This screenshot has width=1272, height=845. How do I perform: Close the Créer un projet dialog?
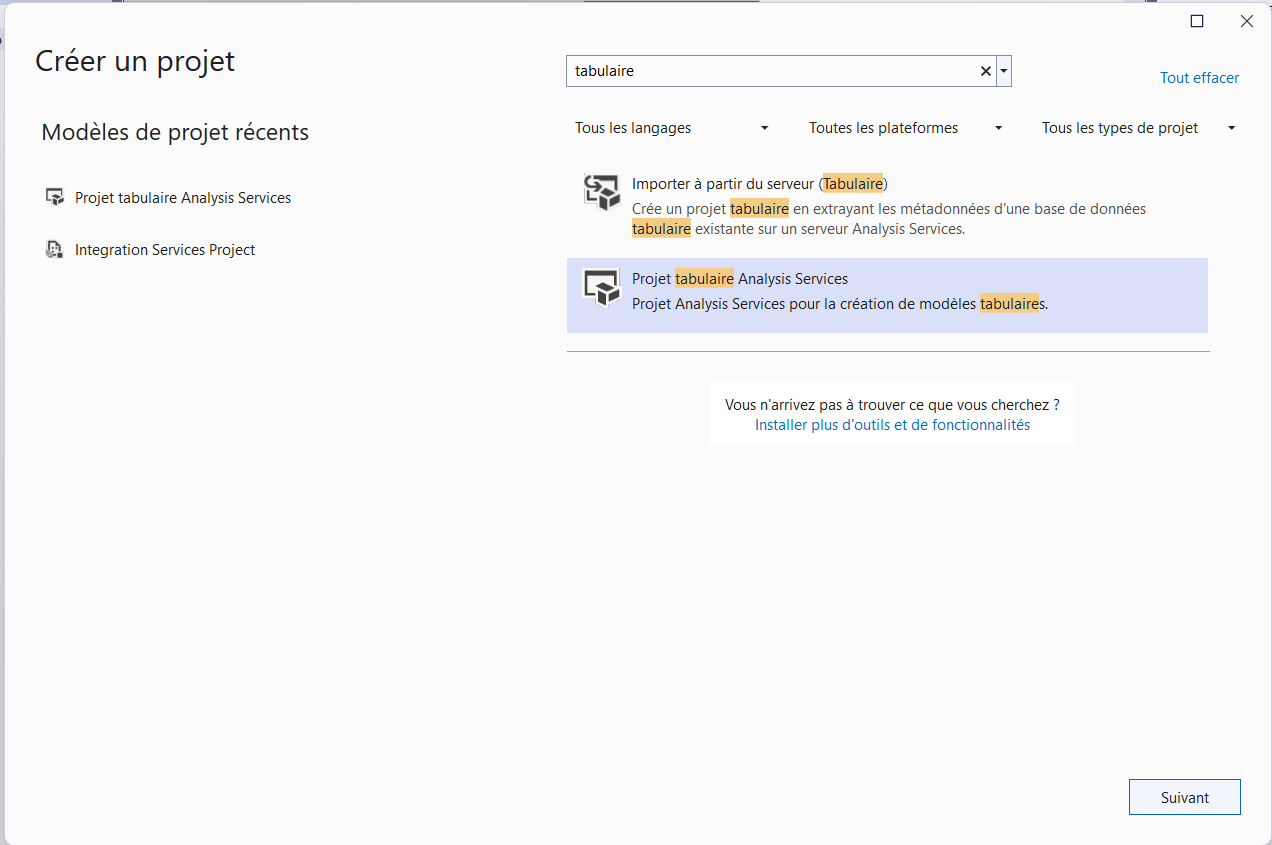(1247, 21)
